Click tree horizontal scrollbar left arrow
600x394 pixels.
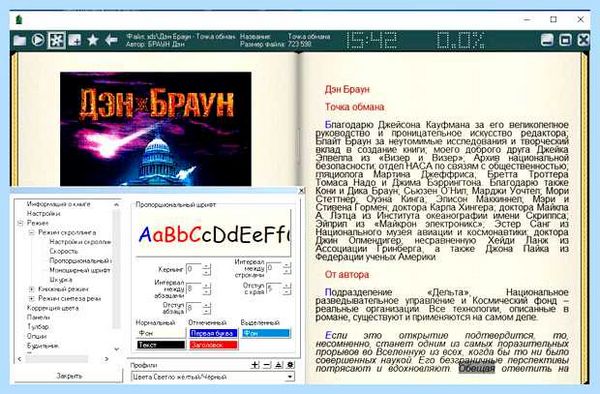click(20, 359)
